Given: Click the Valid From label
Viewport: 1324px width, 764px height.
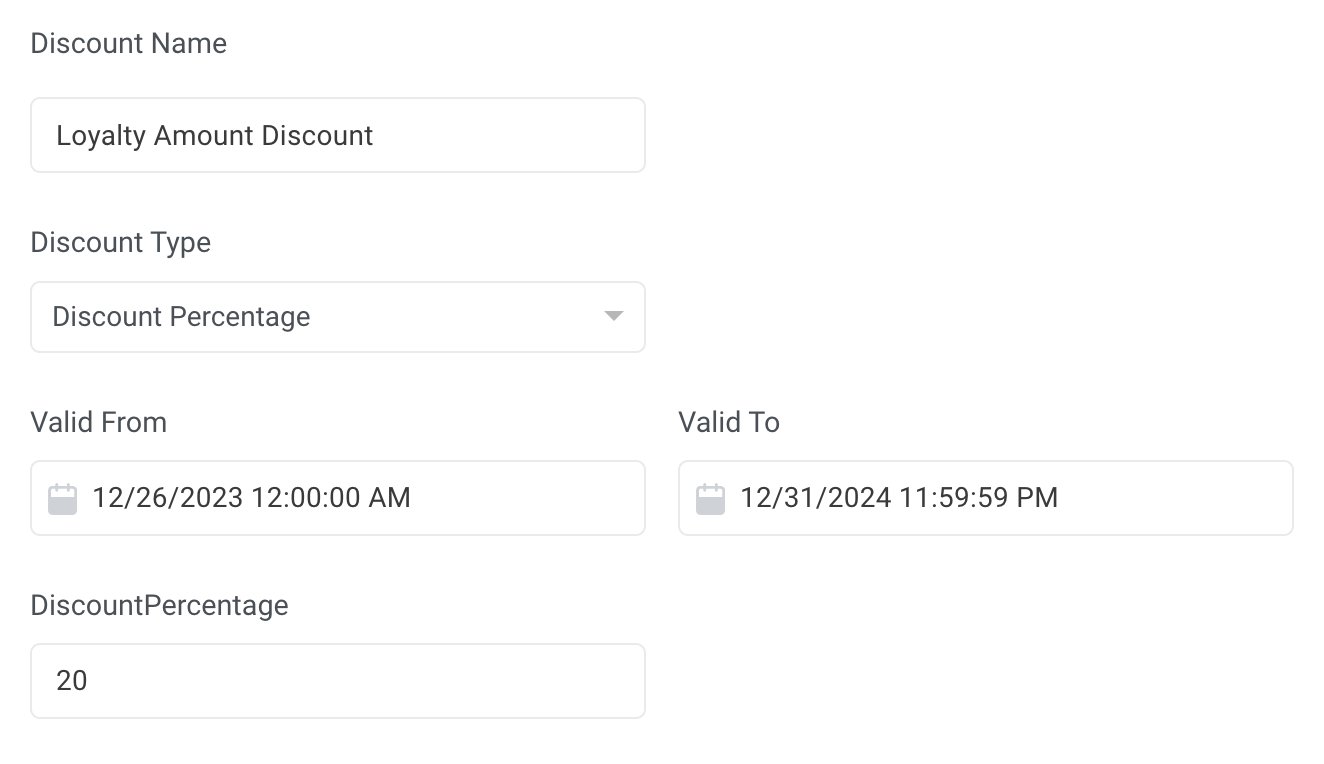Looking at the screenshot, I should (99, 422).
